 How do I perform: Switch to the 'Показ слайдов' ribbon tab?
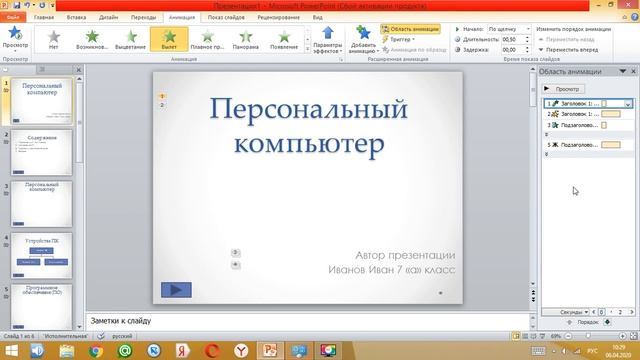226,17
